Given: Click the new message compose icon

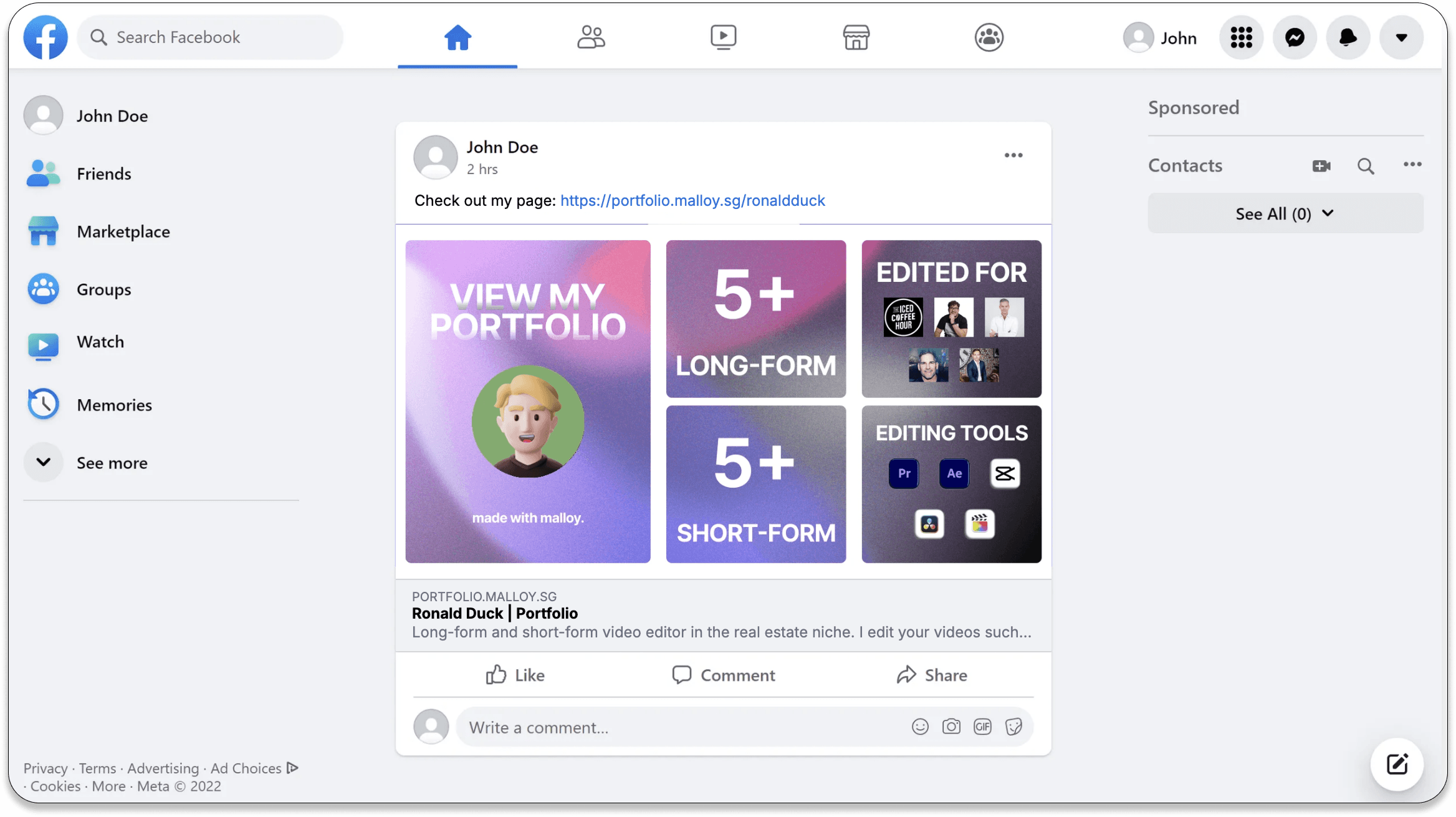Looking at the screenshot, I should pyautogui.click(x=1397, y=764).
